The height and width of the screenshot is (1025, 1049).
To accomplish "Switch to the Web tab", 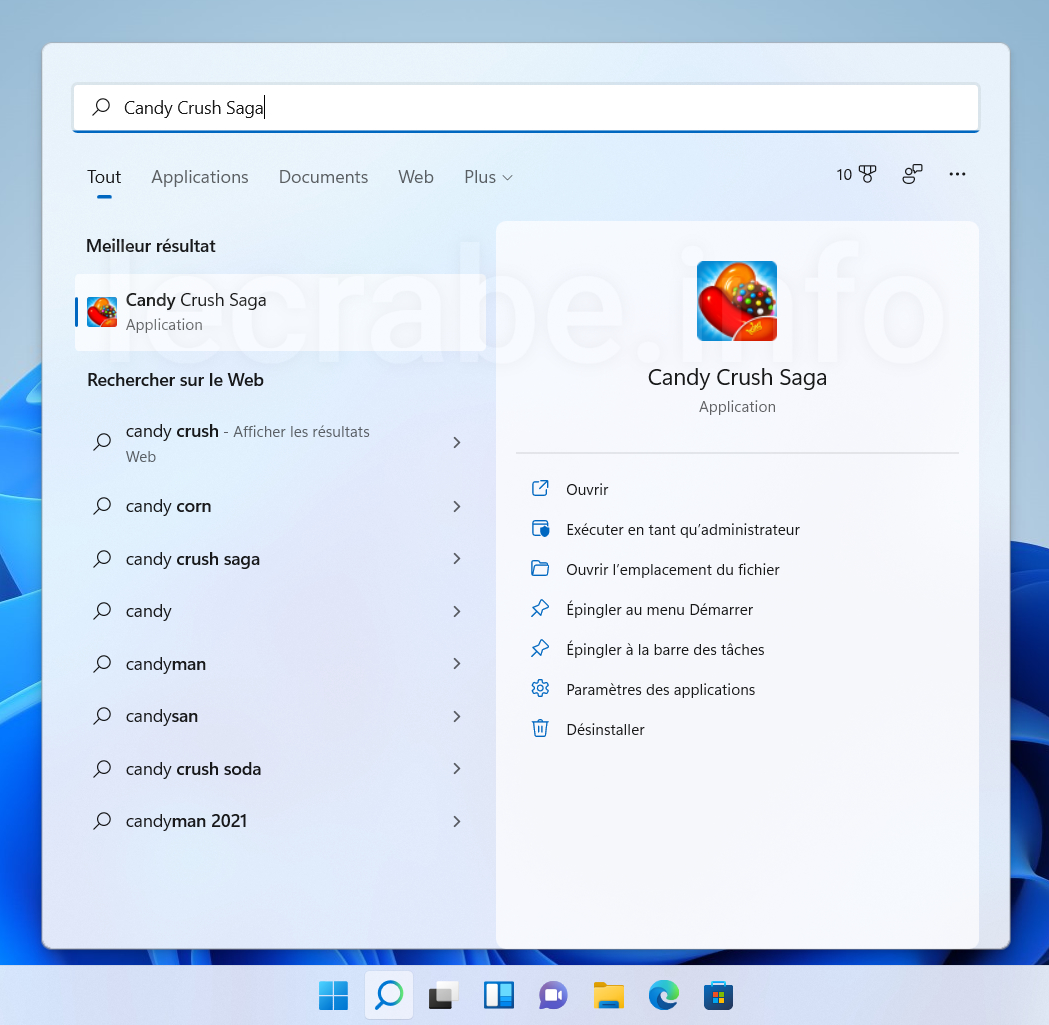I will click(415, 177).
